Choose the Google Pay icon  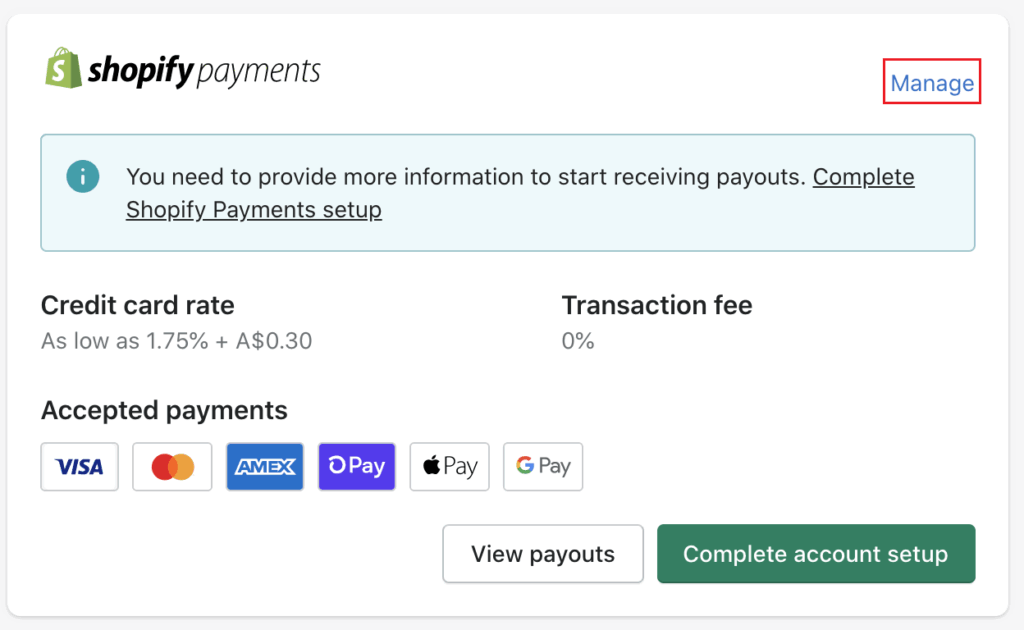[543, 467]
